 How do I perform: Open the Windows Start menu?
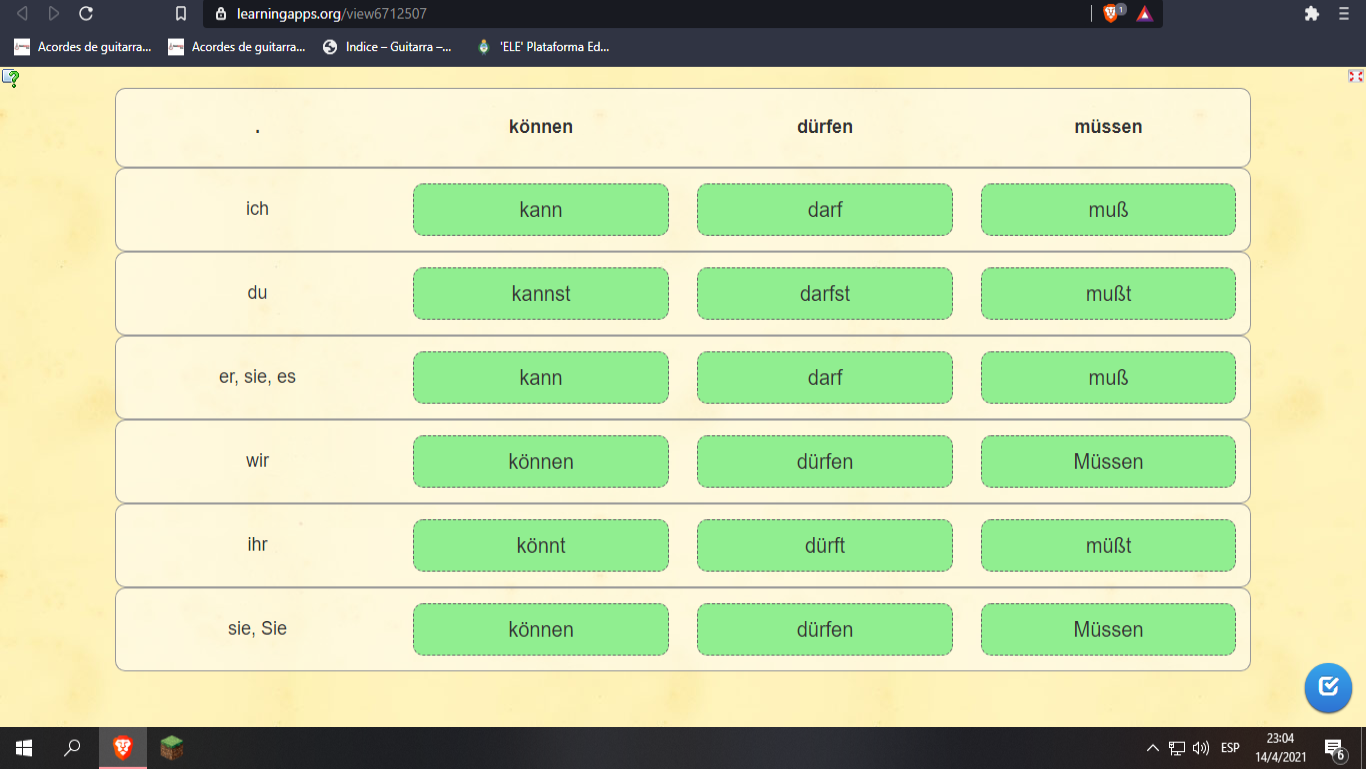pos(24,747)
